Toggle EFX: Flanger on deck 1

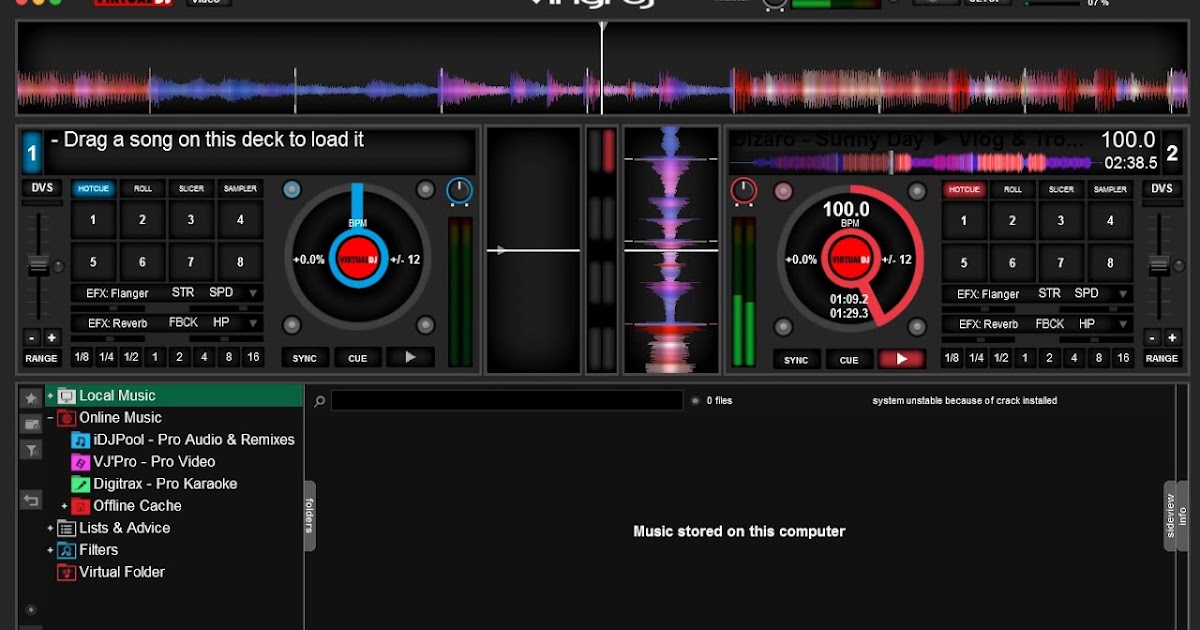click(118, 293)
